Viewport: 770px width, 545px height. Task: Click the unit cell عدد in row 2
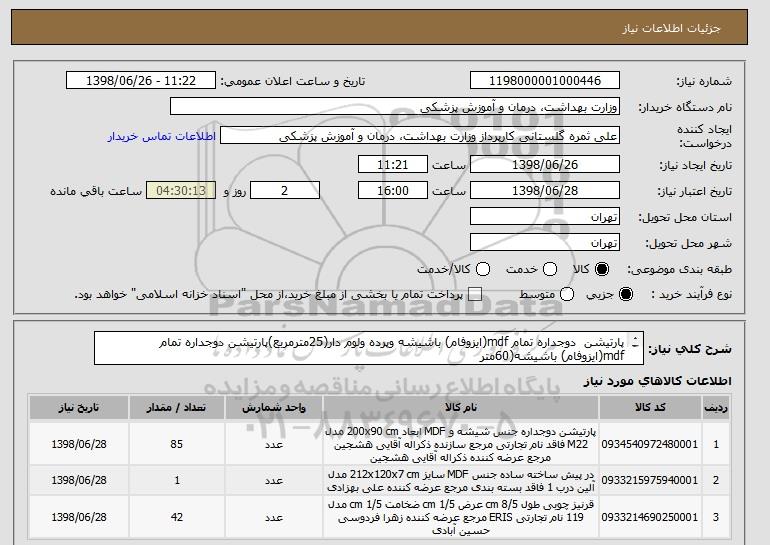point(274,480)
